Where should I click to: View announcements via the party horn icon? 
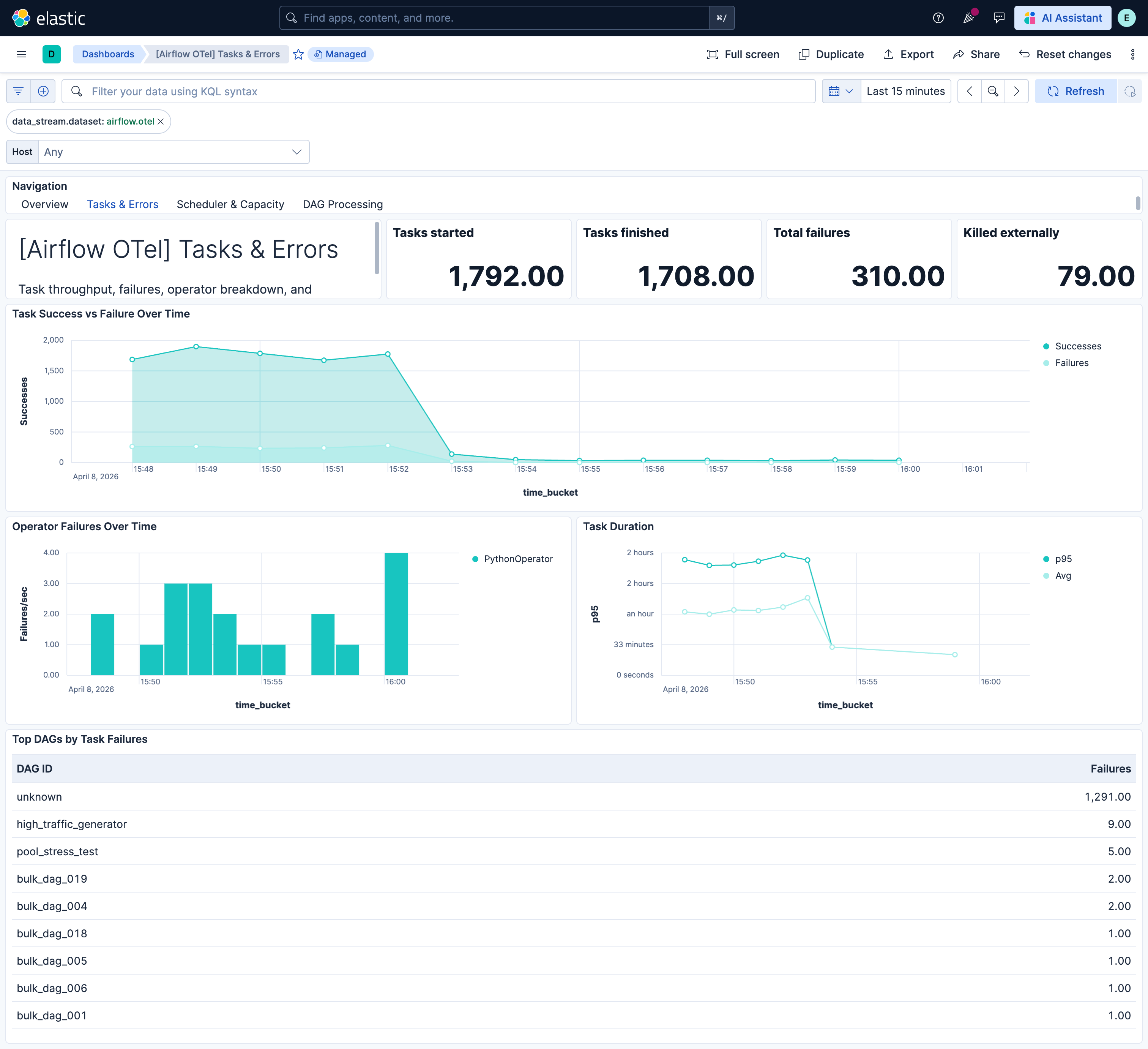[968, 18]
